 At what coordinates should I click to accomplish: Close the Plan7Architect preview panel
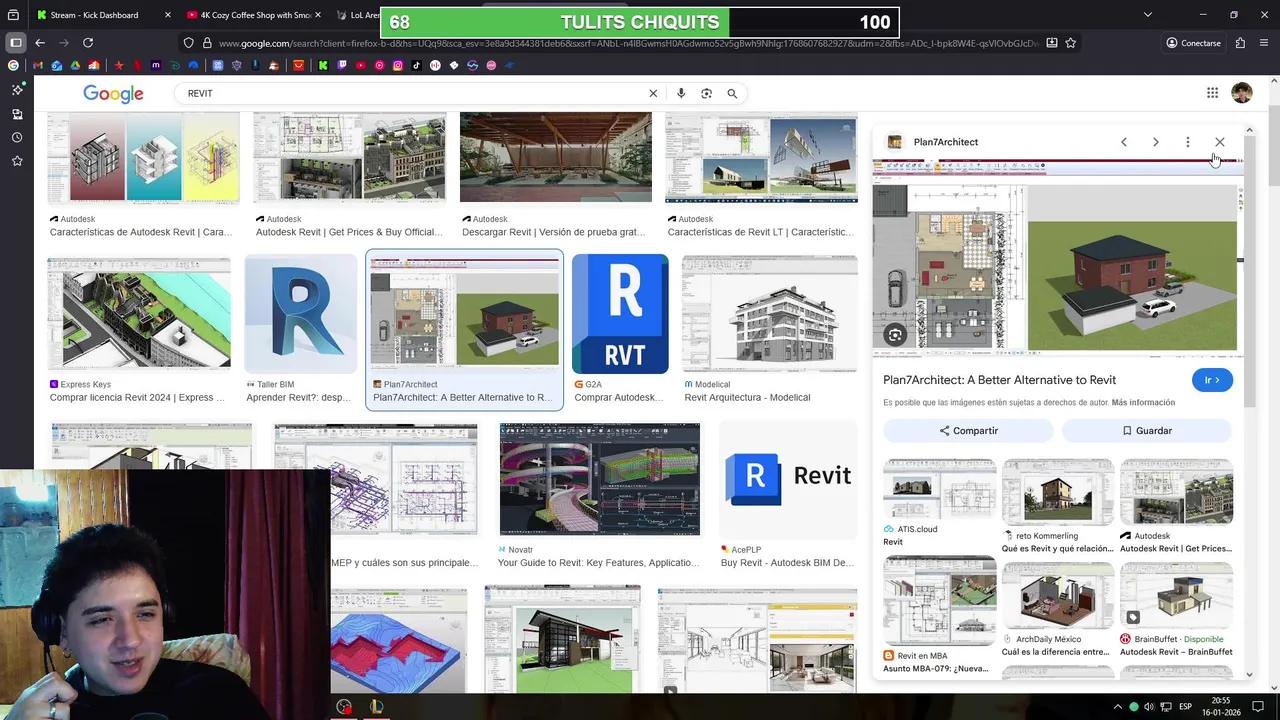(1220, 142)
